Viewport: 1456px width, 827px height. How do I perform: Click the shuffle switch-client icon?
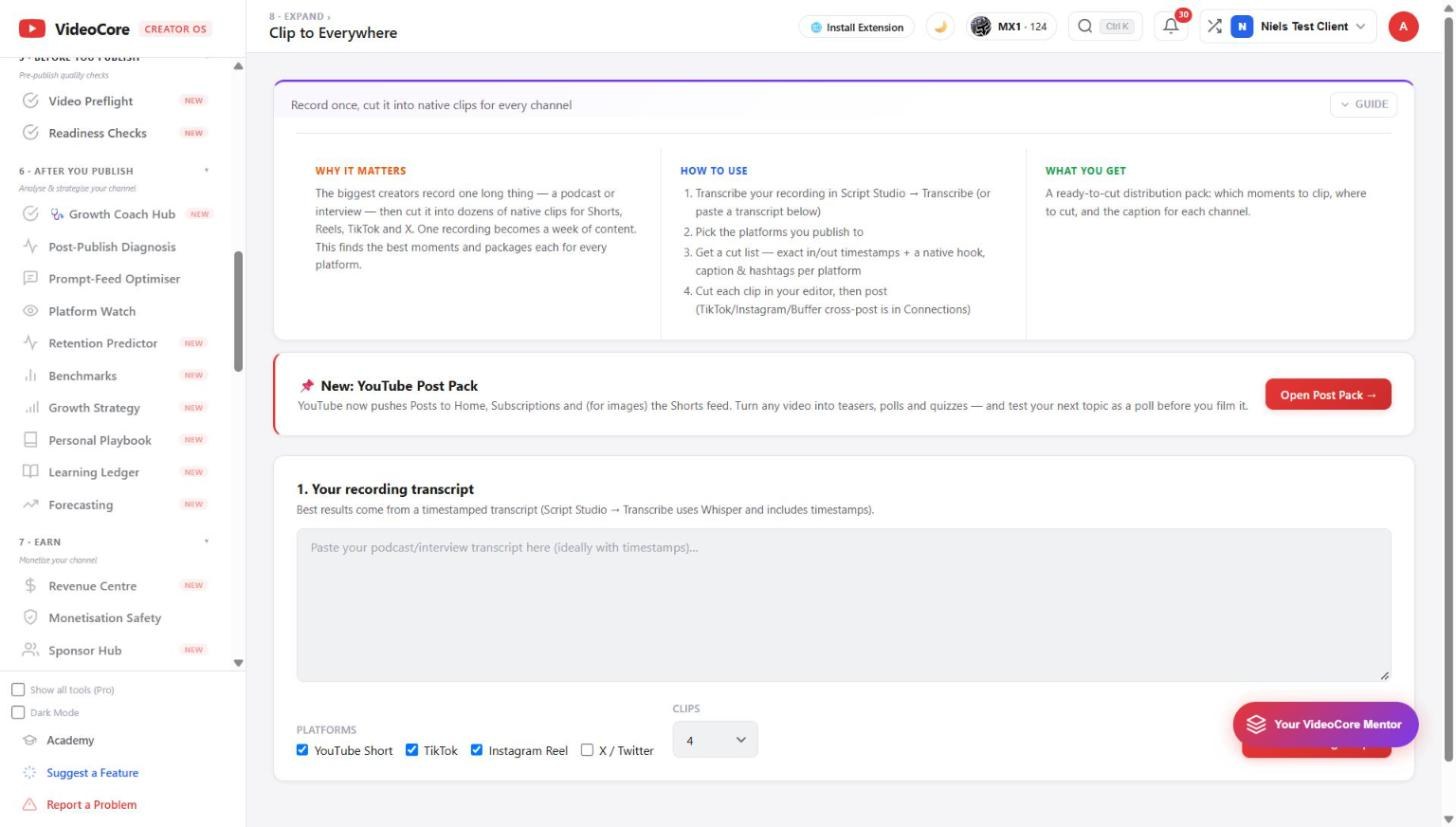pos(1214,27)
